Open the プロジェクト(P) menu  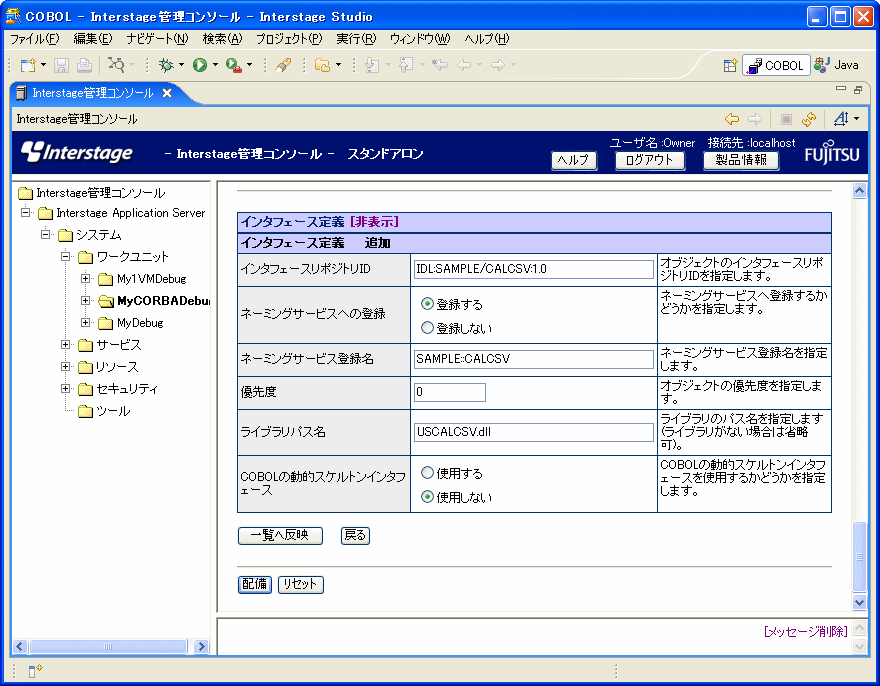coord(289,39)
